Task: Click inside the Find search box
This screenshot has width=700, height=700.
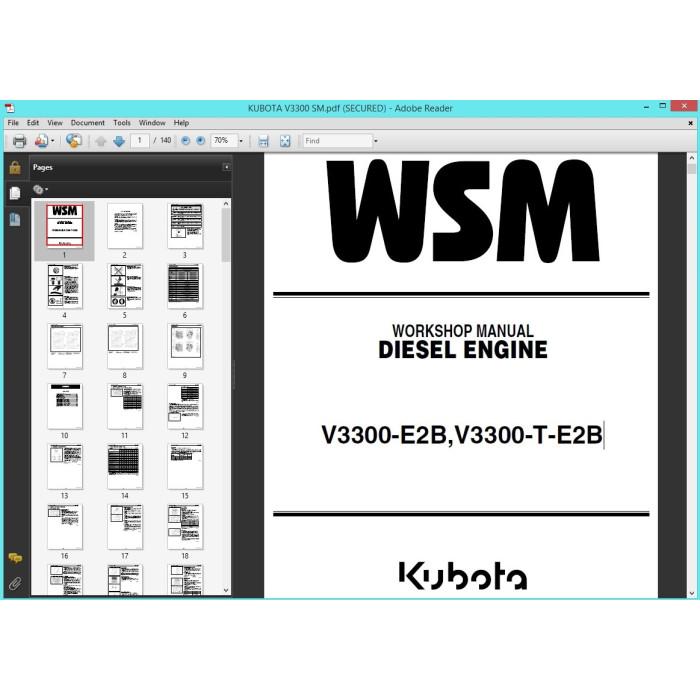Action: [338, 141]
